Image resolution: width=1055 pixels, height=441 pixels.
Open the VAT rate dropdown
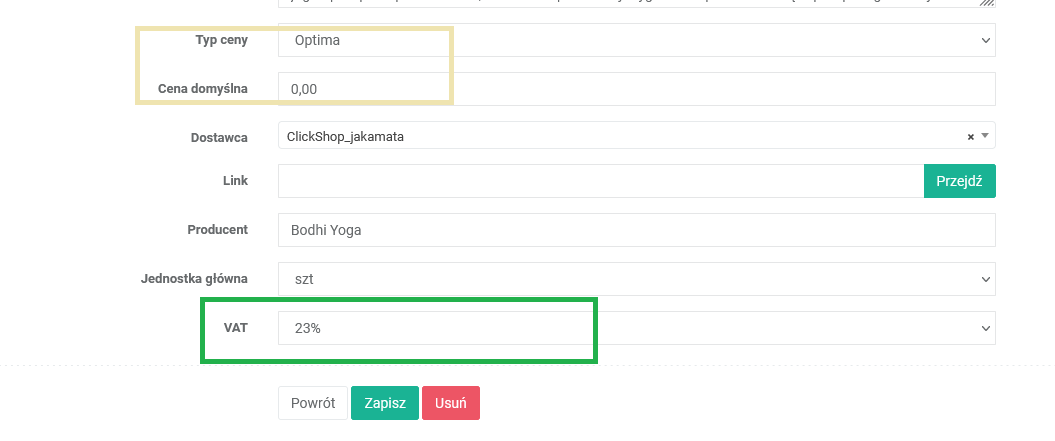click(x=636, y=327)
